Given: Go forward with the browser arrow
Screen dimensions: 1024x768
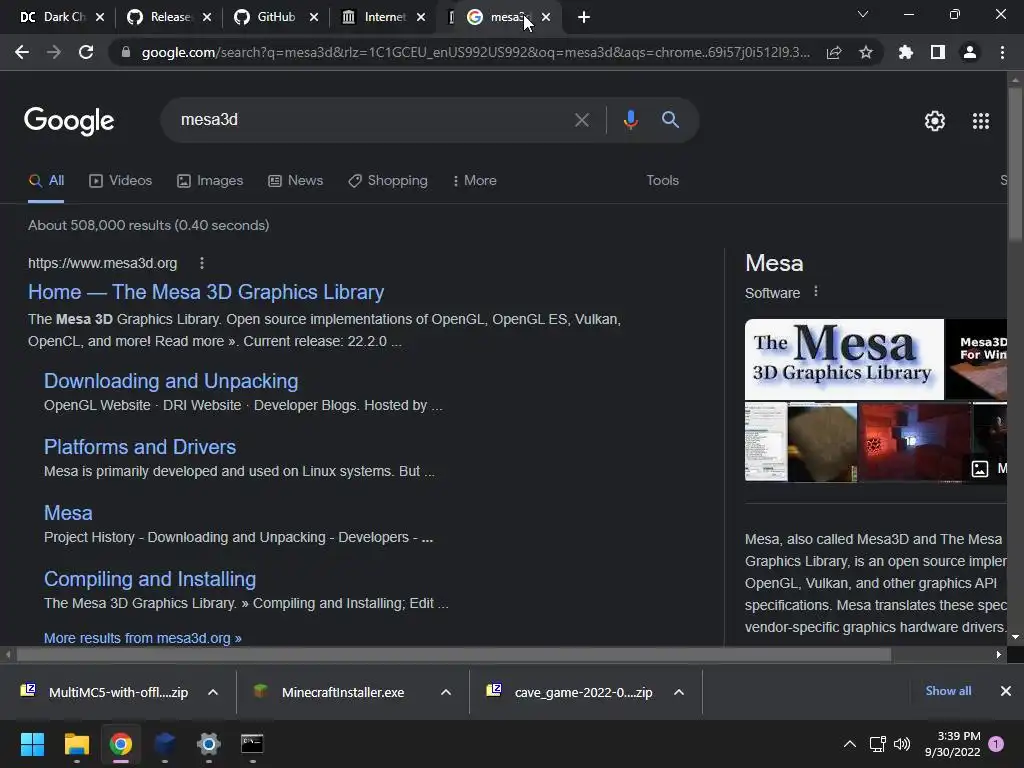Looking at the screenshot, I should click(x=54, y=52).
